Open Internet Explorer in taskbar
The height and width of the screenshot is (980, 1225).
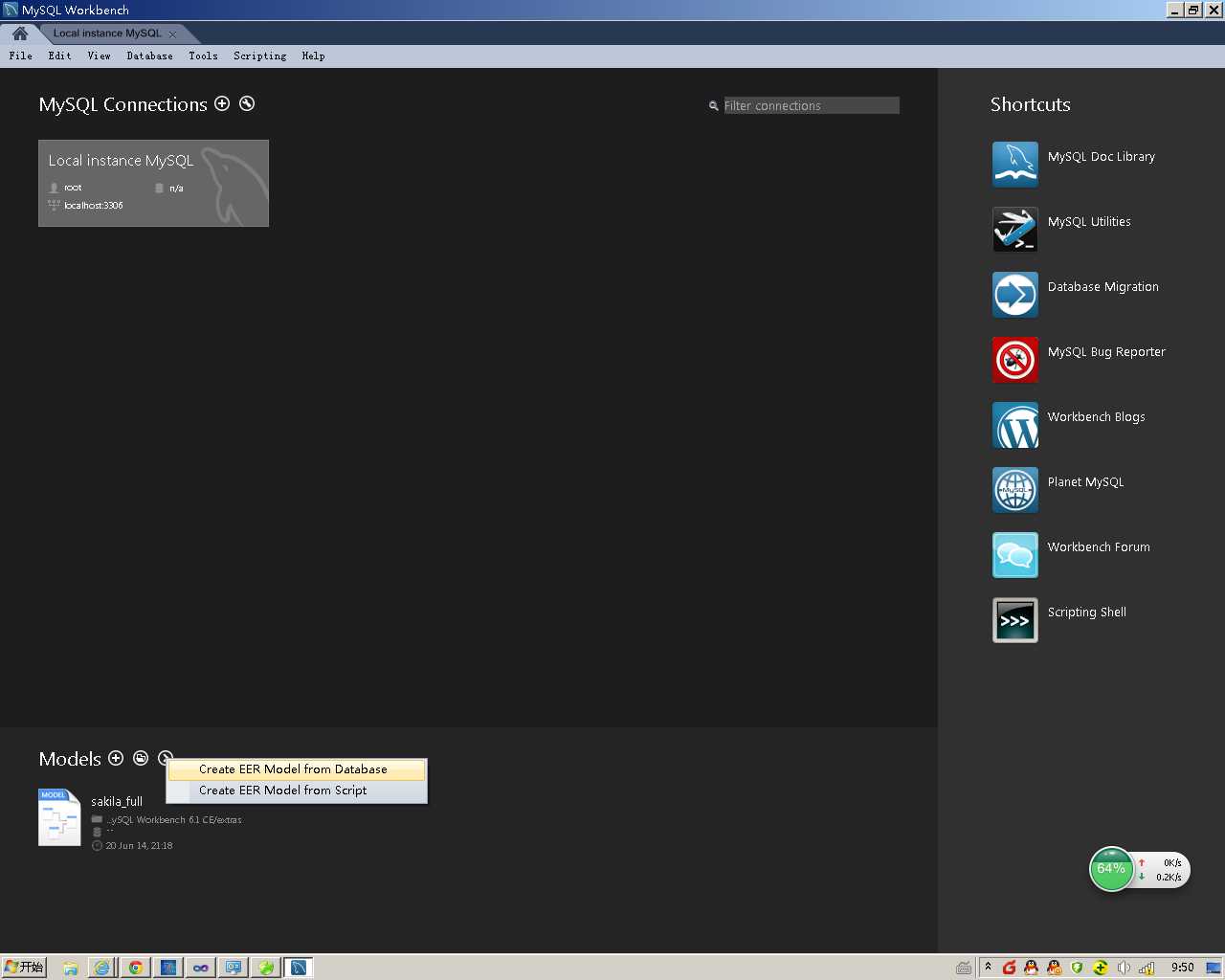pos(101,968)
